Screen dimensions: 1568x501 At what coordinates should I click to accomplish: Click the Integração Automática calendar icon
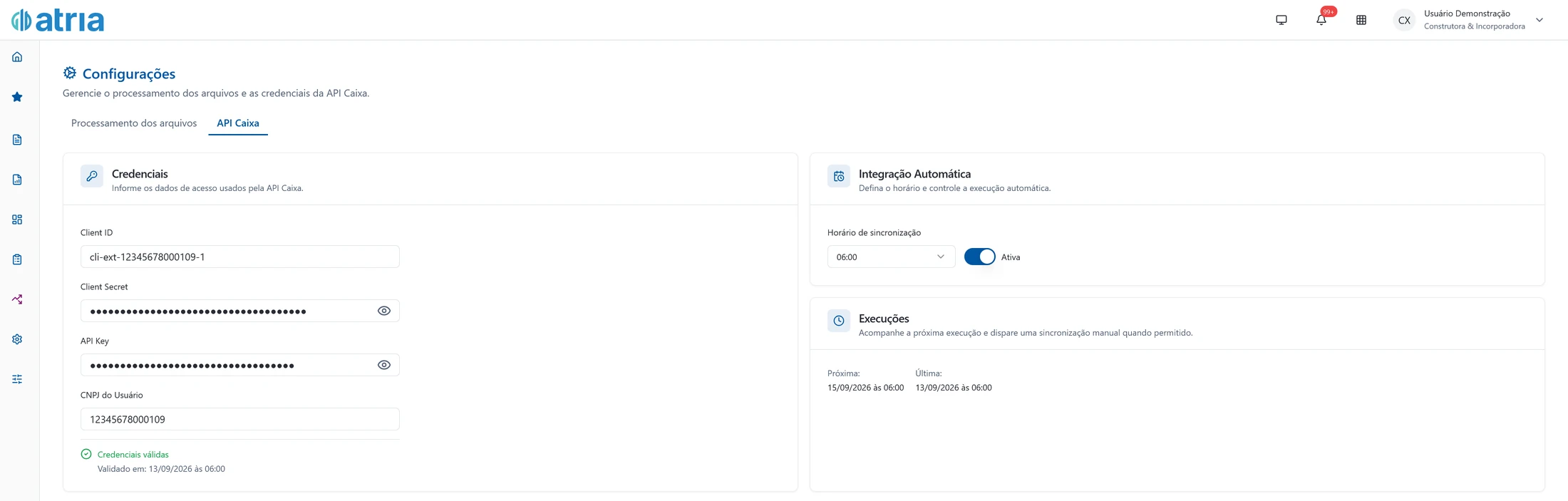pyautogui.click(x=839, y=176)
